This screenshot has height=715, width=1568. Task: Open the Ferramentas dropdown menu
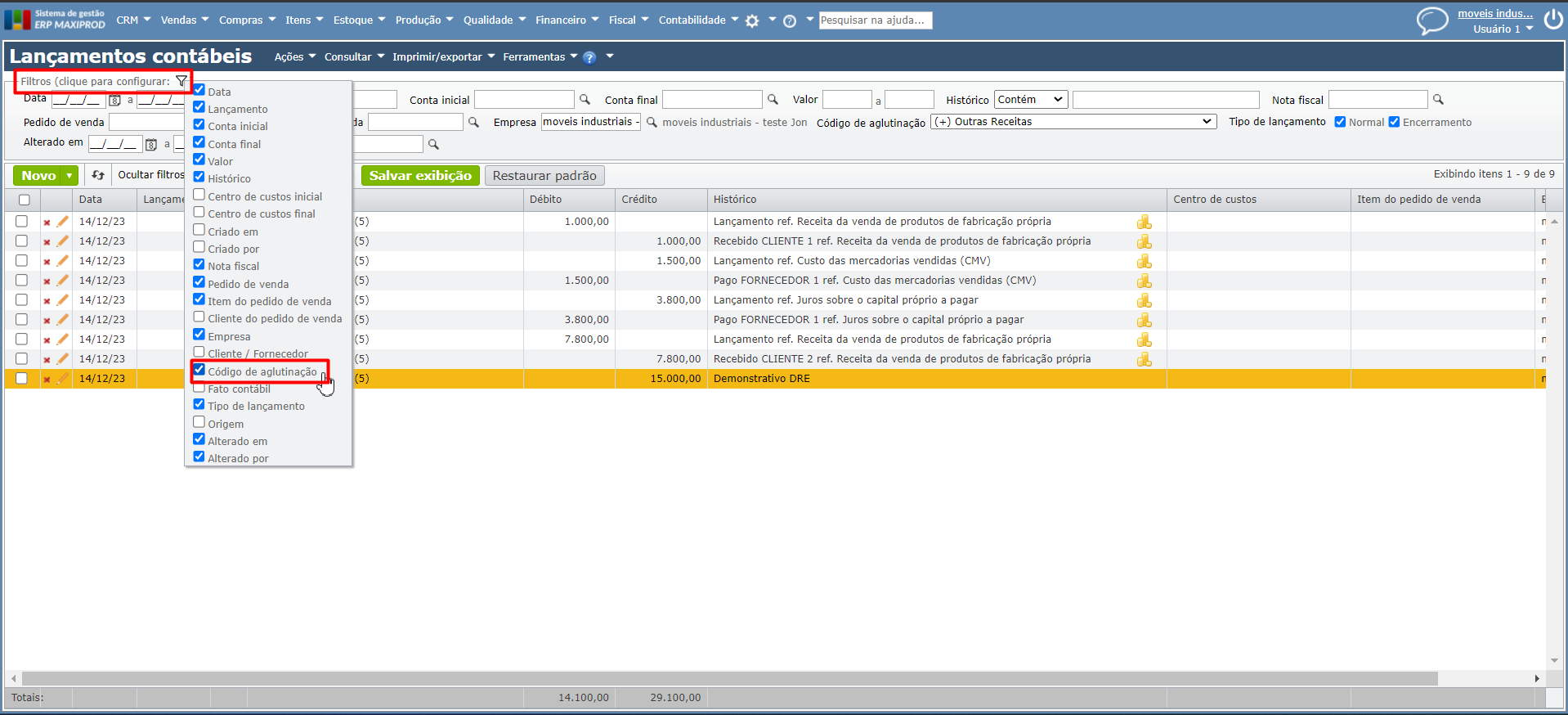coord(540,57)
